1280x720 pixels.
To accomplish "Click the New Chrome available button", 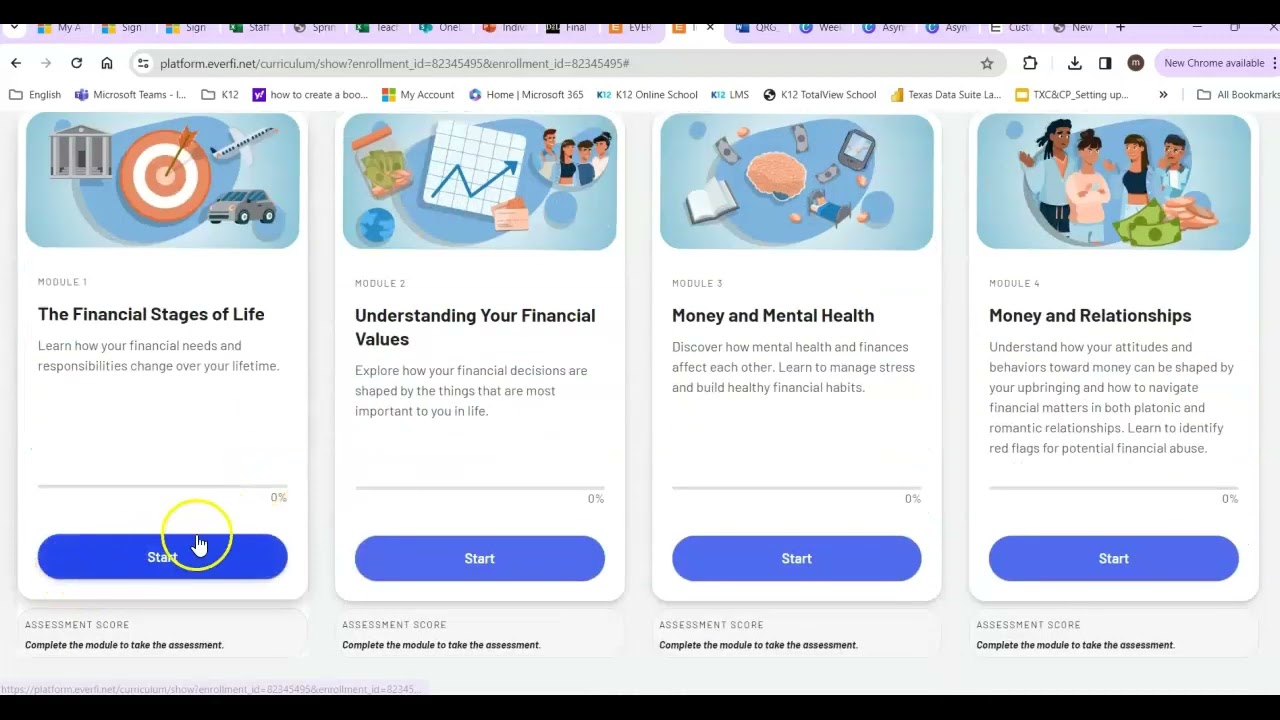I will click(x=1215, y=63).
